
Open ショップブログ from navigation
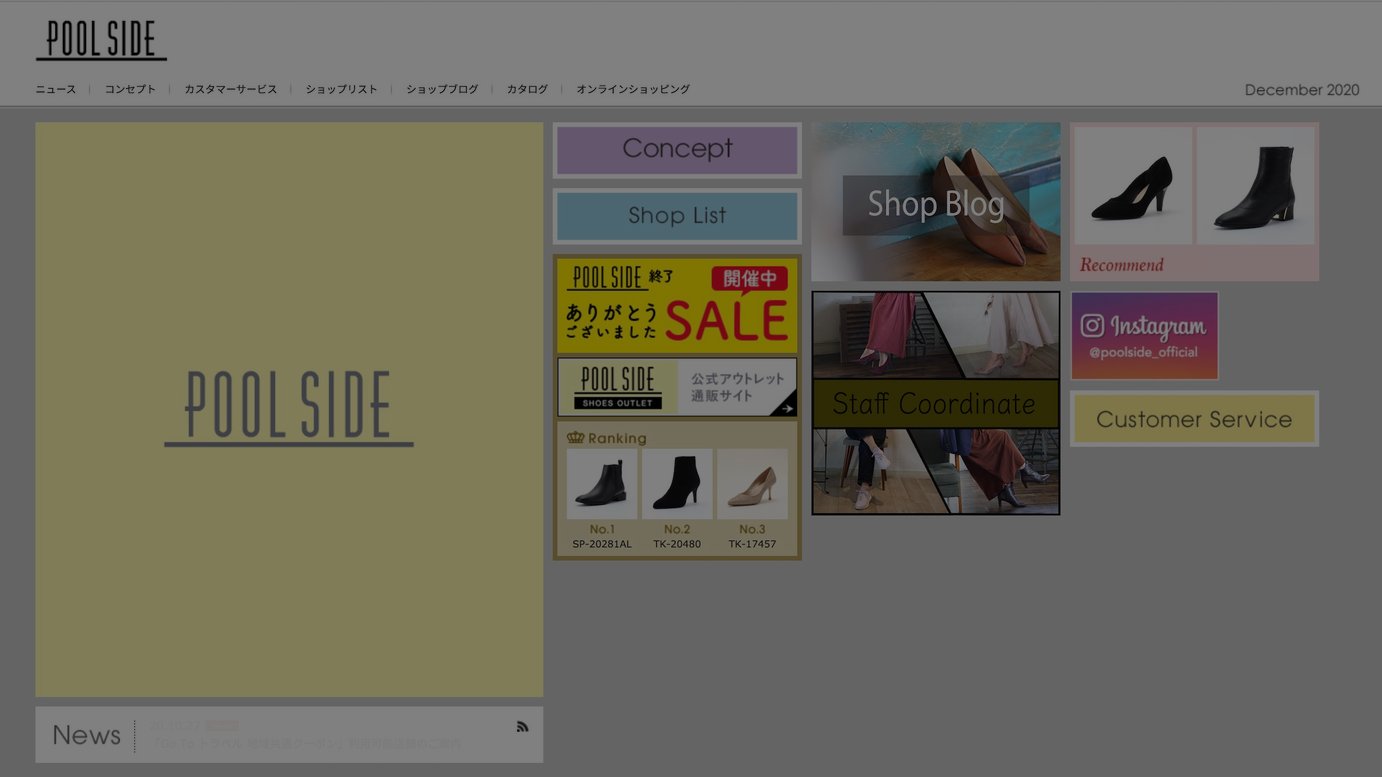(x=442, y=89)
